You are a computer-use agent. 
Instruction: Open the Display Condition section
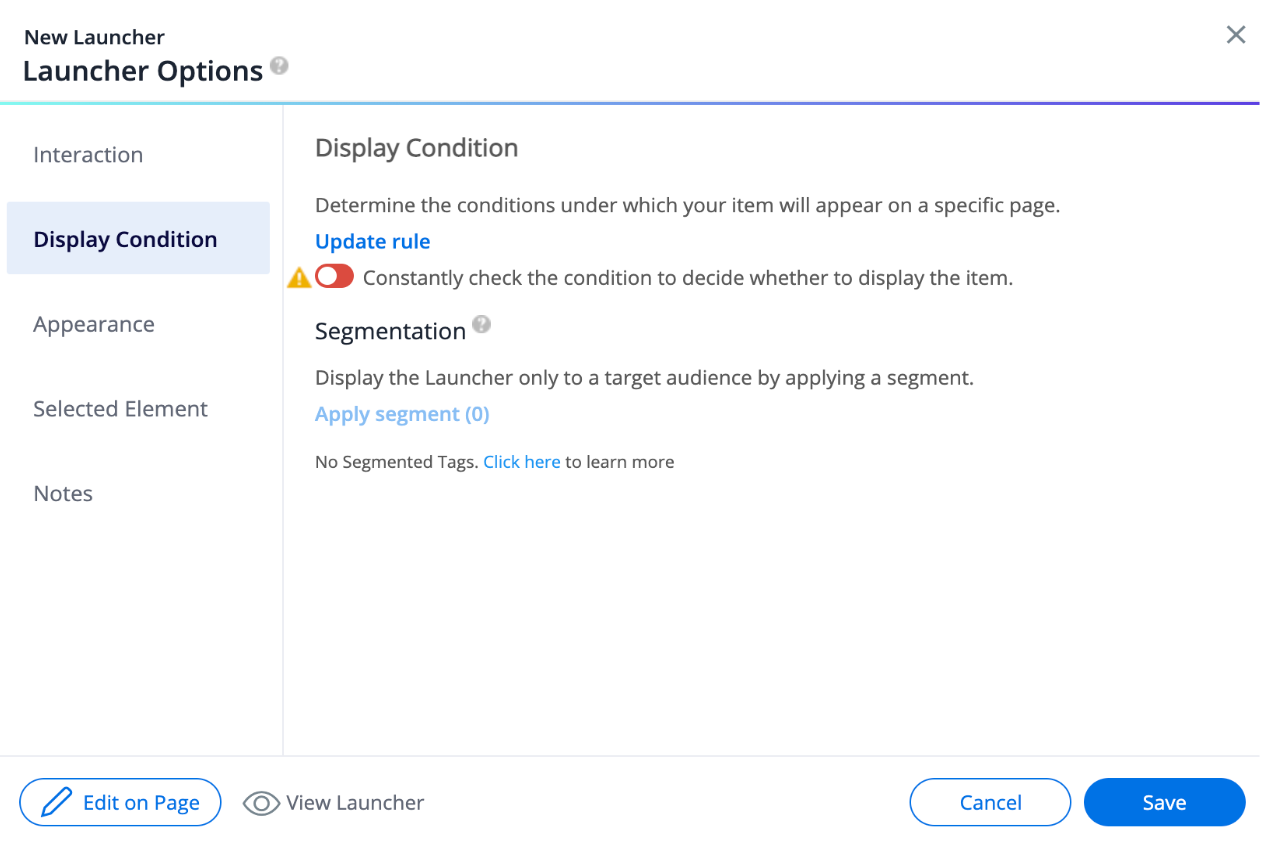tap(125, 238)
